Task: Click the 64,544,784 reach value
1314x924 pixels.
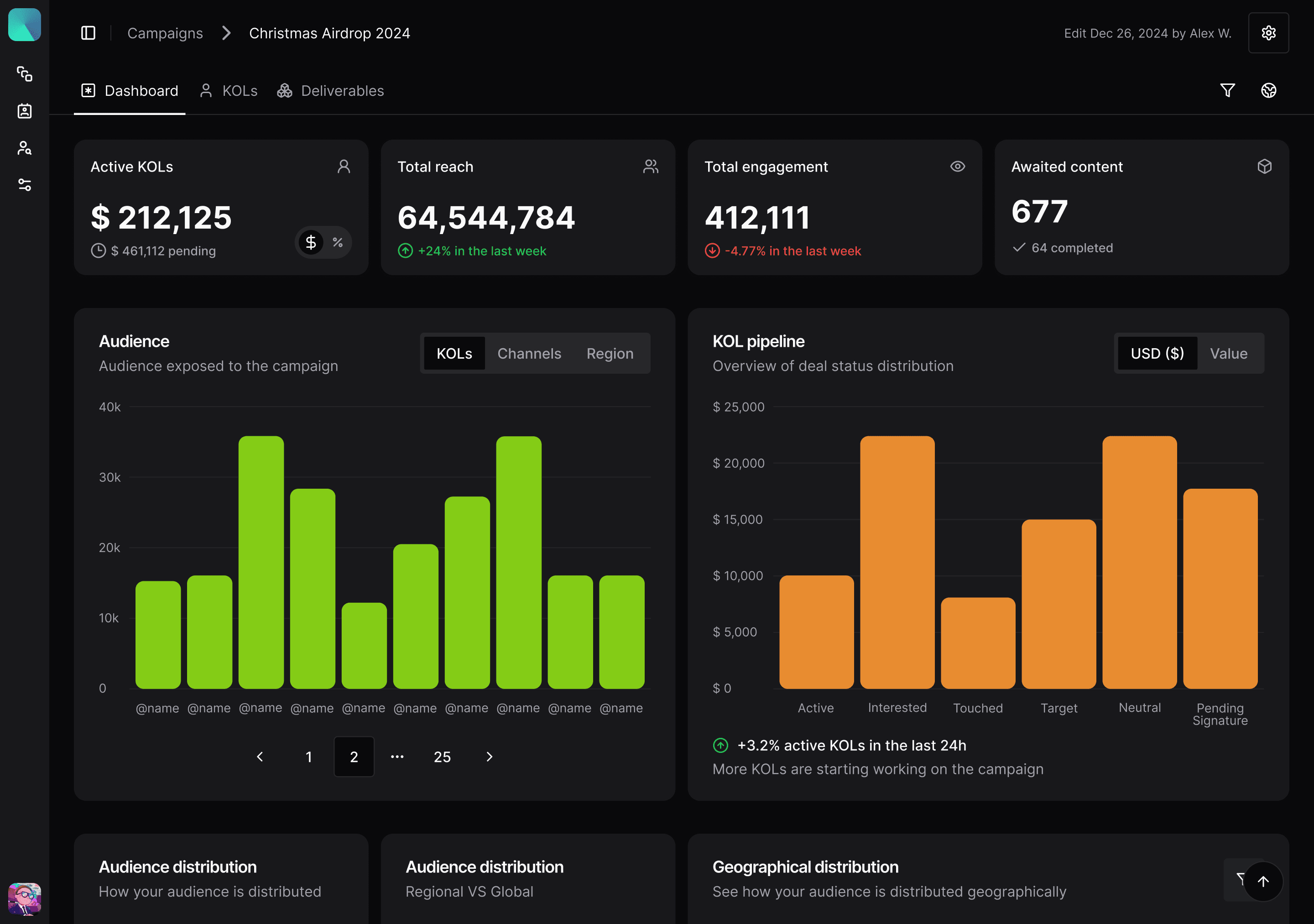Action: (486, 218)
